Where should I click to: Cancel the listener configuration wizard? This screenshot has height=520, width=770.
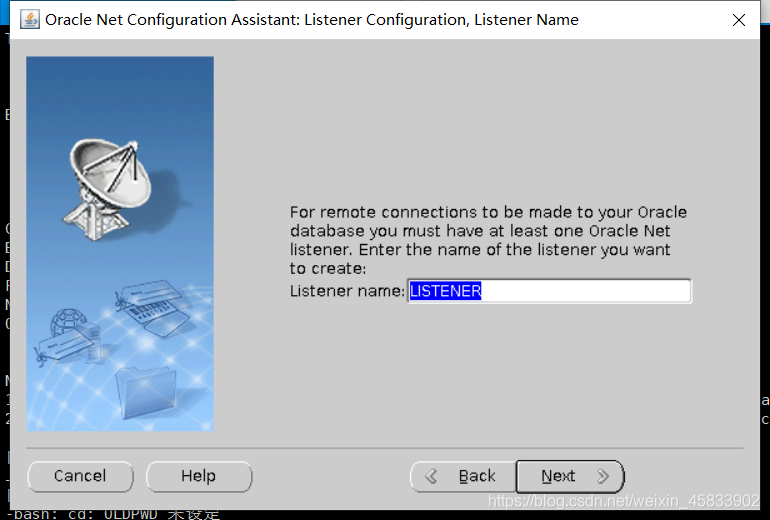click(80, 476)
